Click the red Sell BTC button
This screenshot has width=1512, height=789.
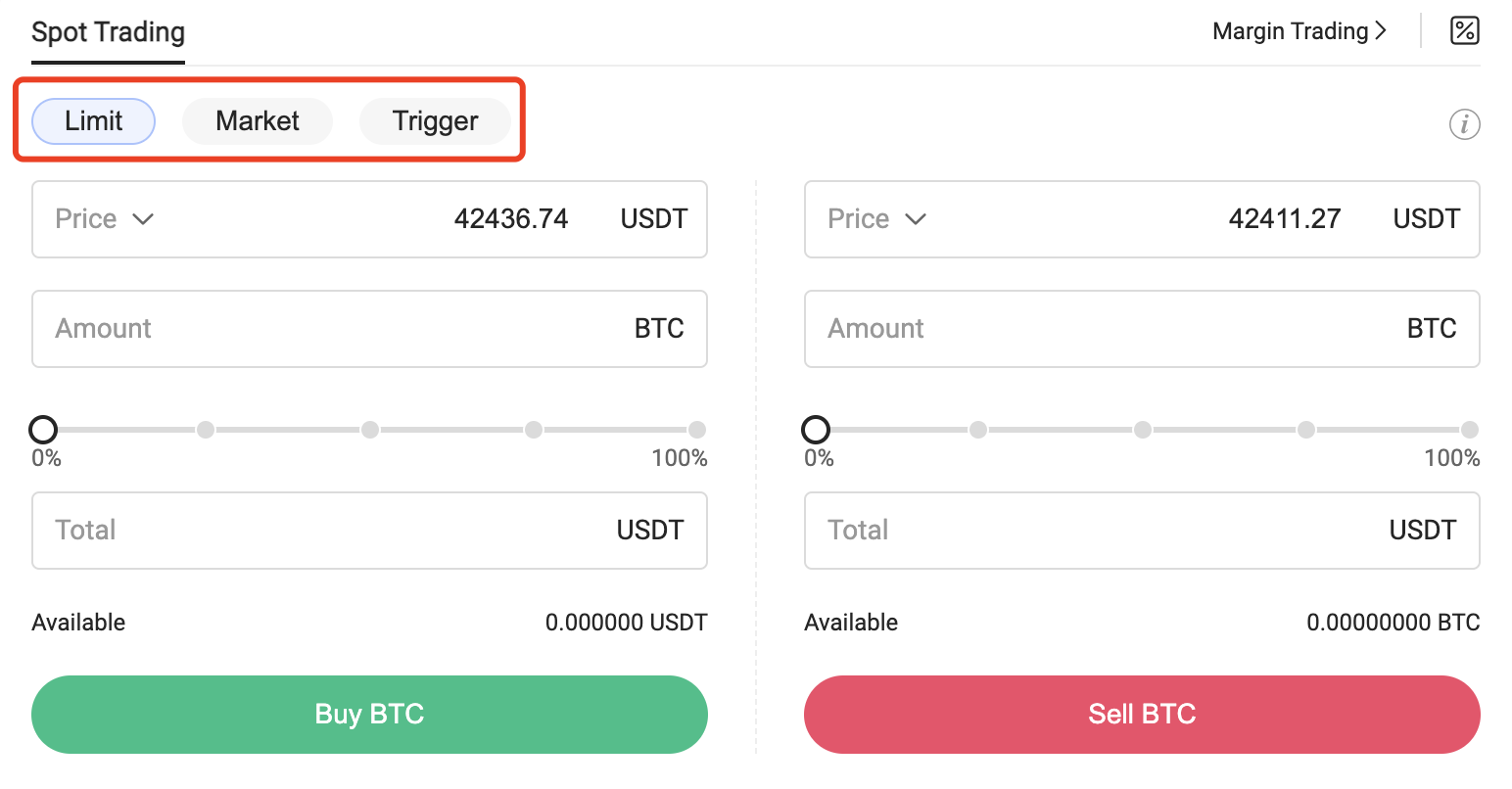[1142, 715]
